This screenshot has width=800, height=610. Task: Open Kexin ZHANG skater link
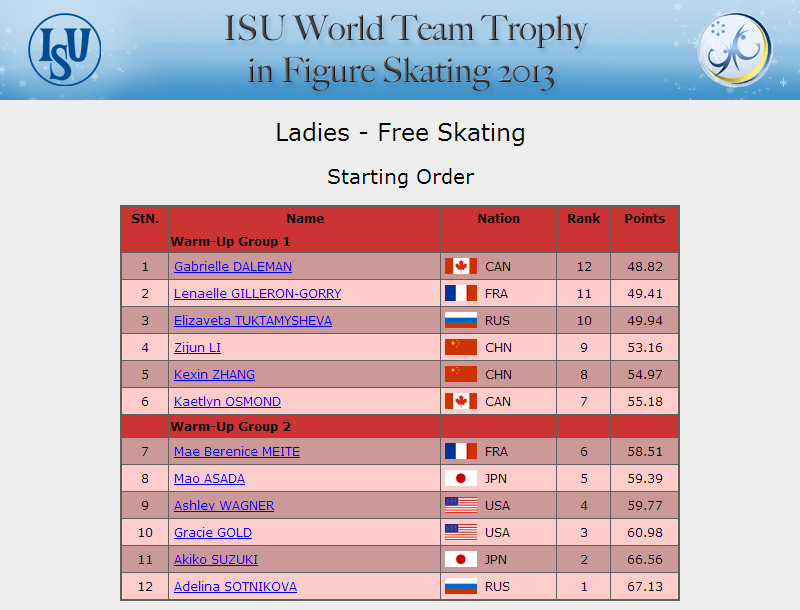point(214,375)
